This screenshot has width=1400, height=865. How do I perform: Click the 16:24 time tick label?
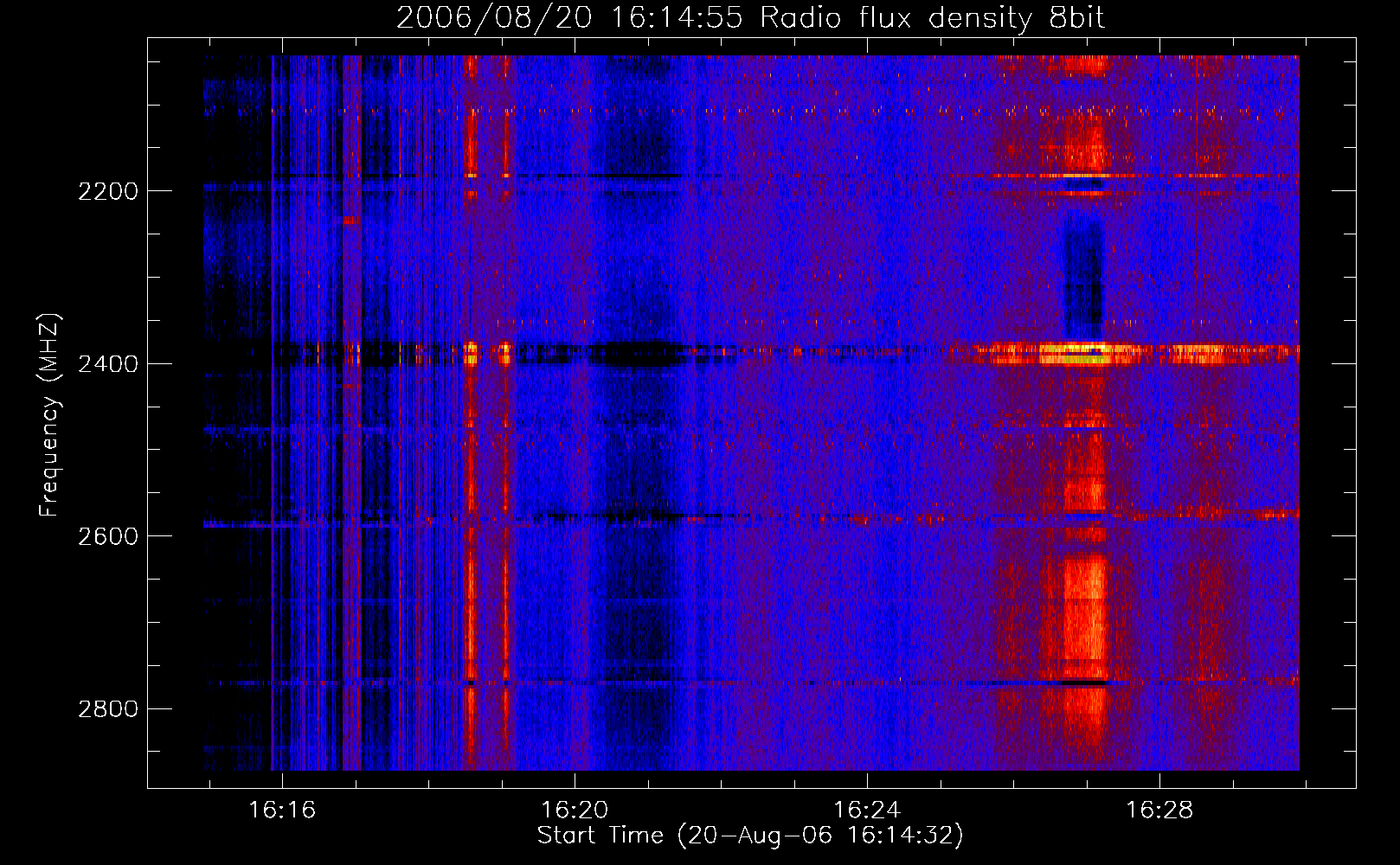[866, 811]
